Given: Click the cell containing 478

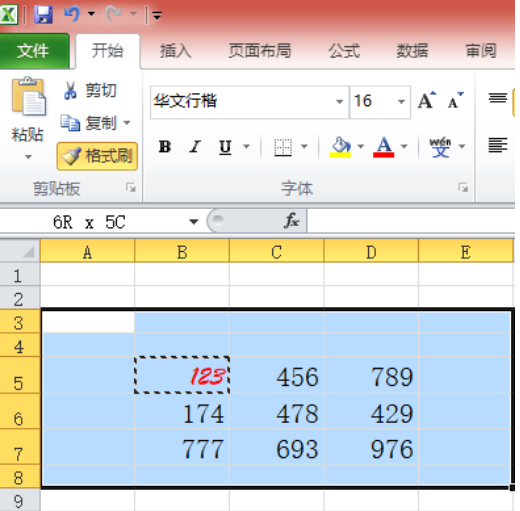Looking at the screenshot, I should pos(276,411).
